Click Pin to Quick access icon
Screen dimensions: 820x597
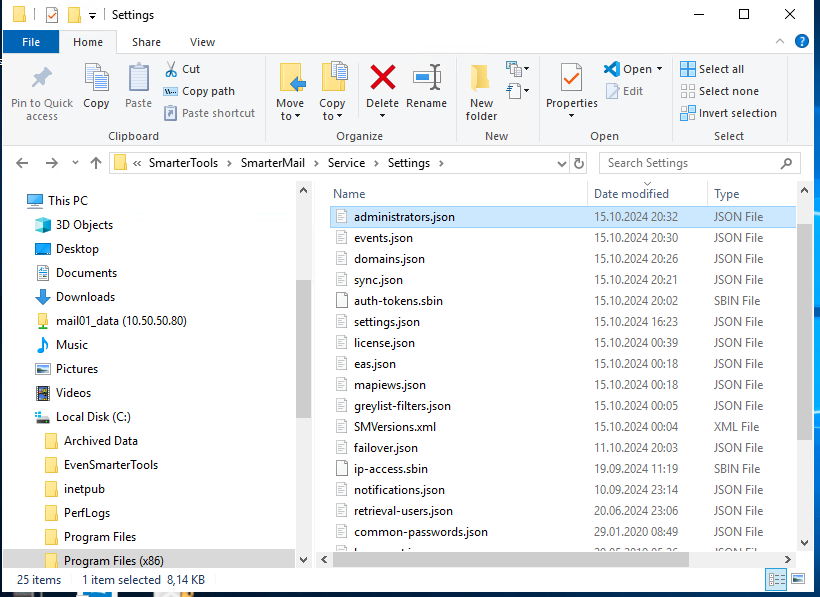(x=41, y=79)
